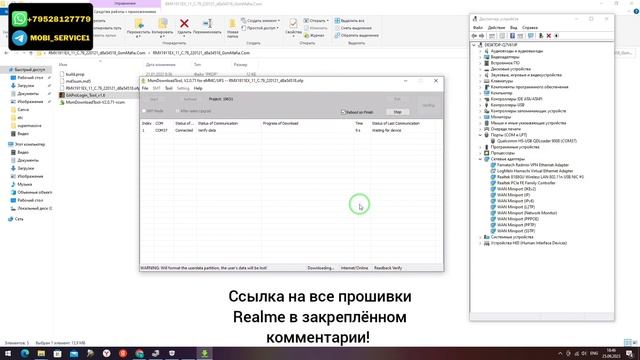Open Действие menu in Device Manager

point(496,28)
